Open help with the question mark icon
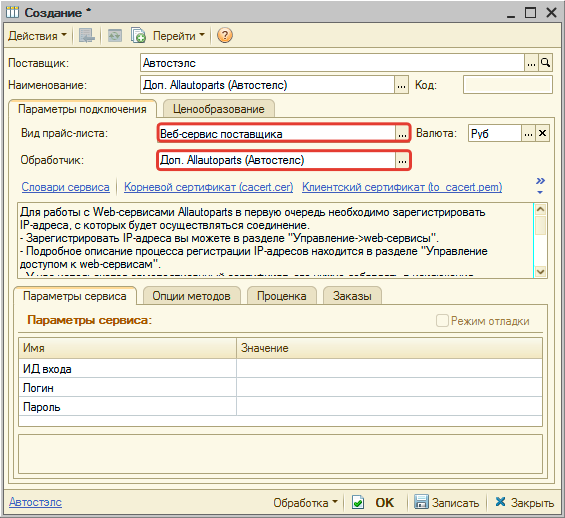Viewport: 565px width, 518px height. (x=225, y=36)
